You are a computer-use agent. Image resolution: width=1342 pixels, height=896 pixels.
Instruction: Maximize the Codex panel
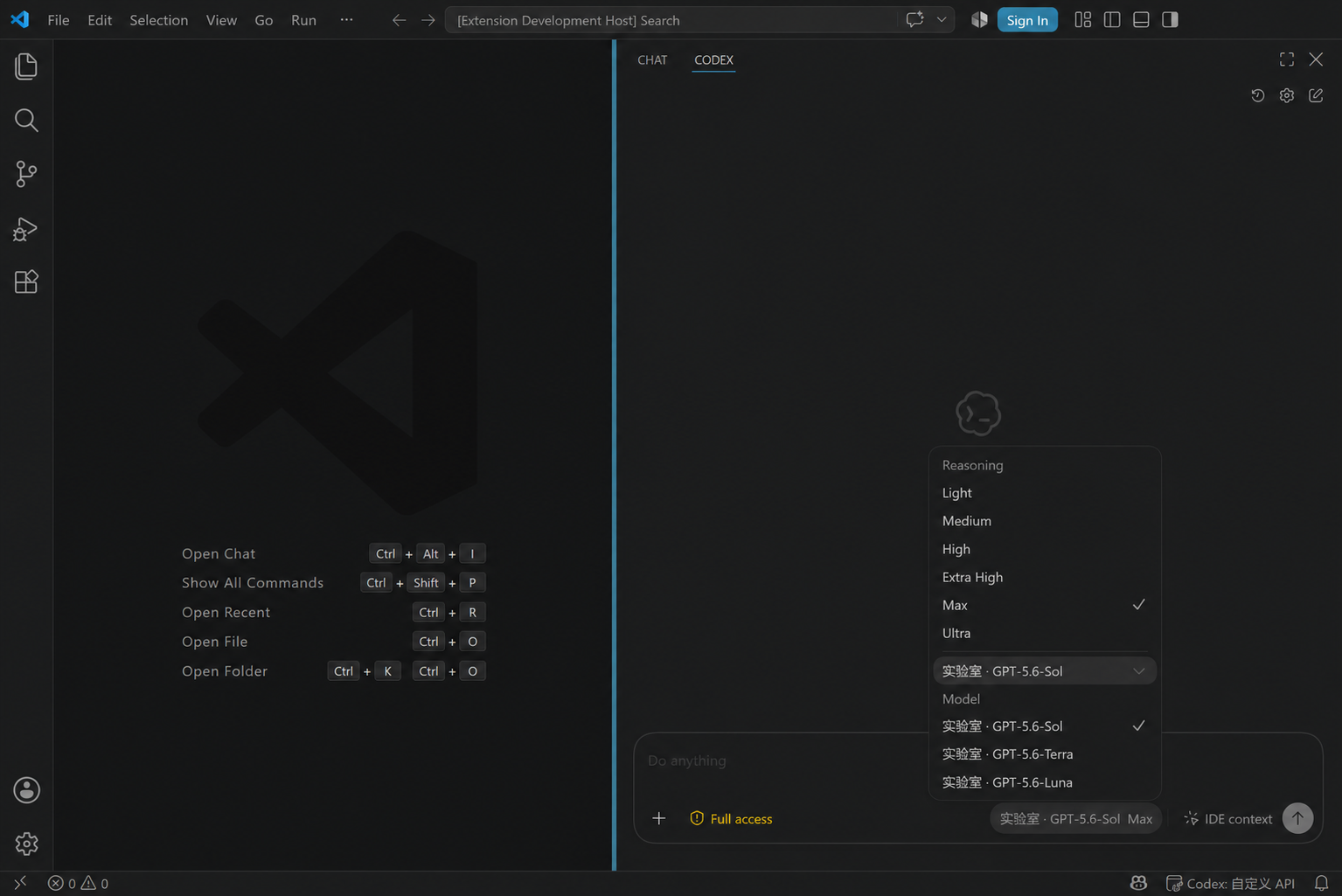[x=1287, y=59]
